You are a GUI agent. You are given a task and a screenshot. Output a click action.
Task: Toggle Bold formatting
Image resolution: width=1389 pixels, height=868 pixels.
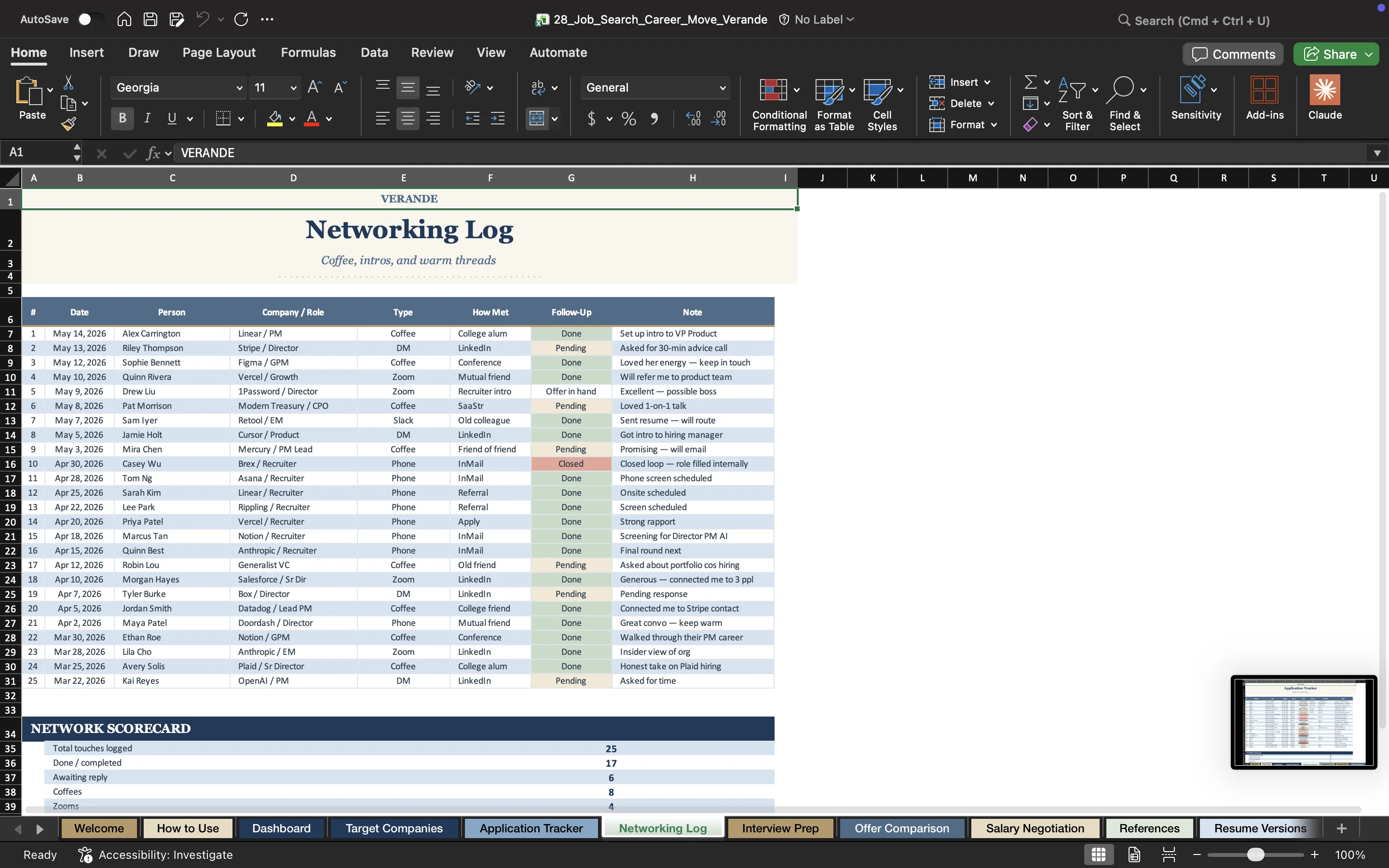tap(122, 119)
